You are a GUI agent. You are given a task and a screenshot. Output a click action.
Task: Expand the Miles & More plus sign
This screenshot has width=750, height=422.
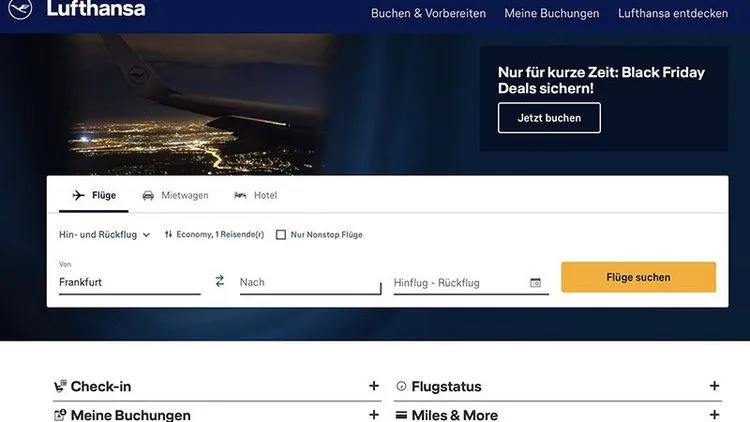click(x=715, y=414)
